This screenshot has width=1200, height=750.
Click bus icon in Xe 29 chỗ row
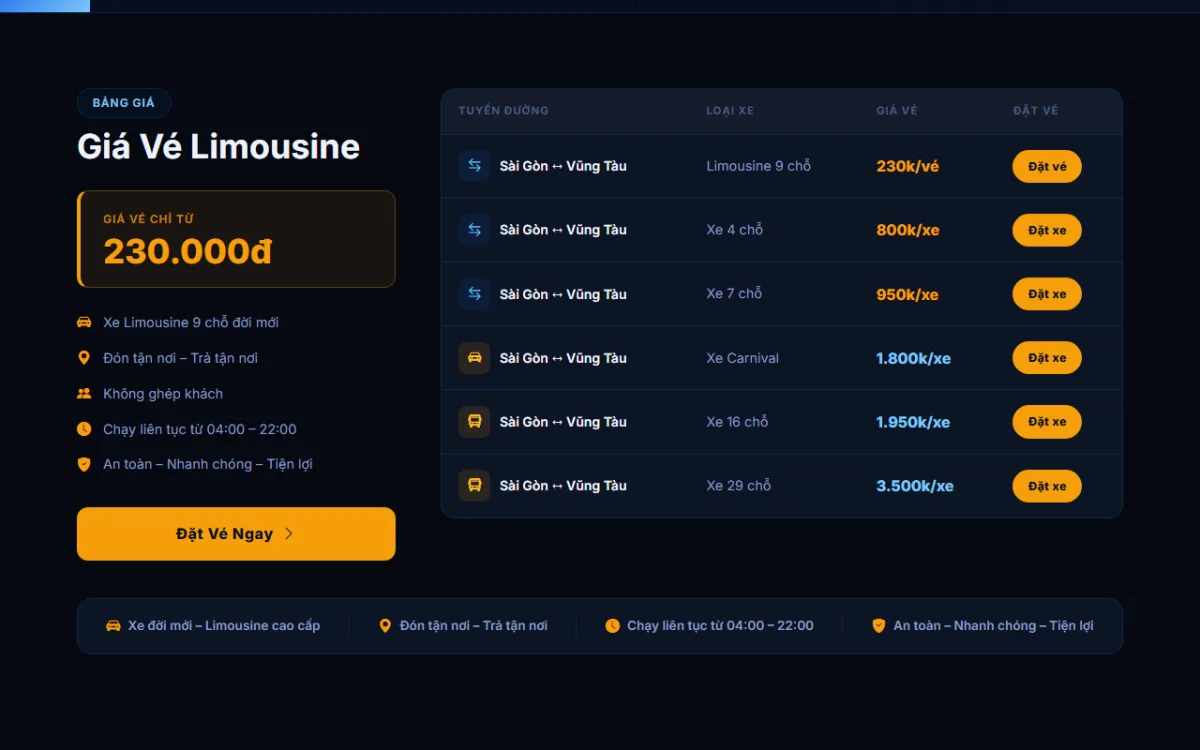pos(474,486)
